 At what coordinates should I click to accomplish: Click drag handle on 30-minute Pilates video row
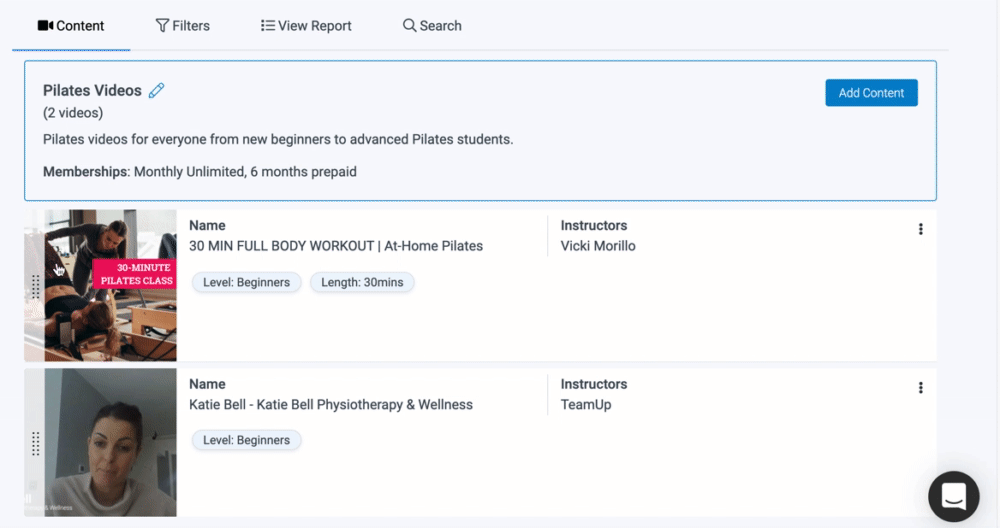(36, 286)
